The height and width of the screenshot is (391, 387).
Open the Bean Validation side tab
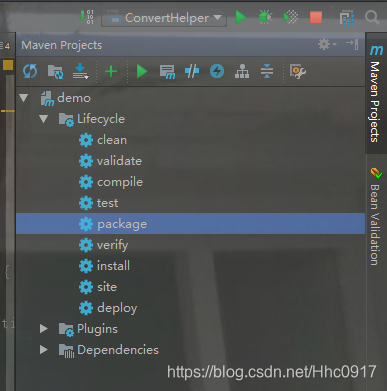tap(376, 217)
